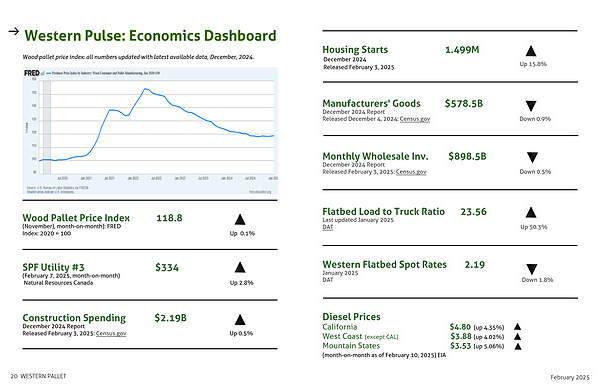Screen dimensions: 600x388
Task: Open Census.gov link under Construction Spending
Action: (111, 333)
